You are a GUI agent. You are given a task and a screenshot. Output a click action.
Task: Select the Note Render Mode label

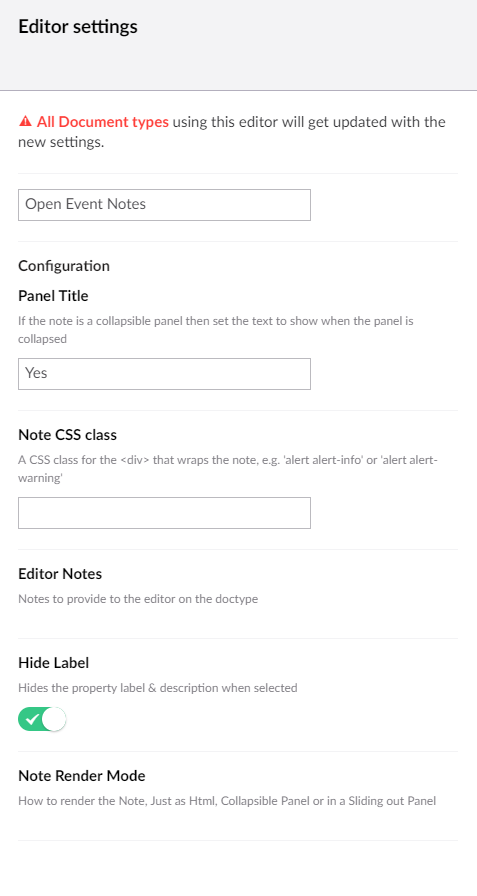click(x=82, y=775)
